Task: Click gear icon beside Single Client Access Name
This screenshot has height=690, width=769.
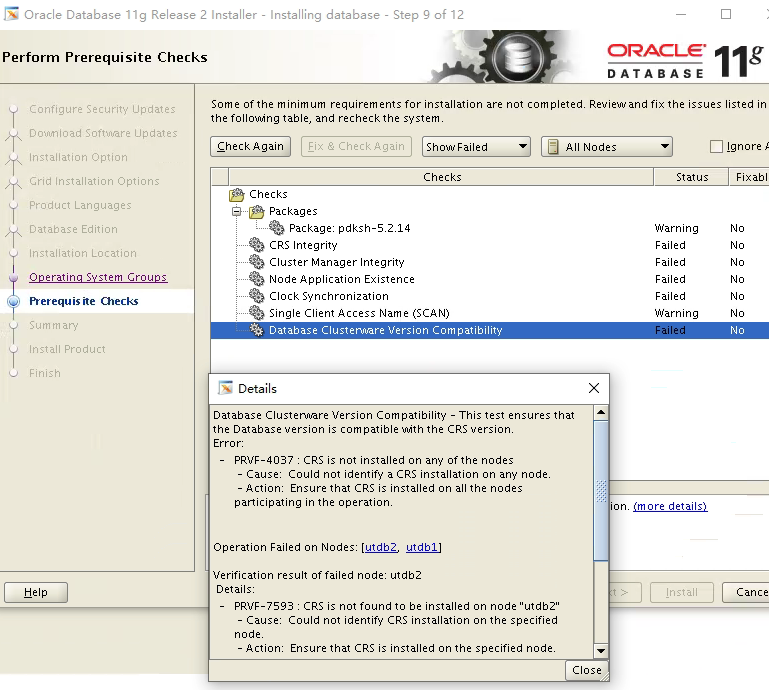Action: [256, 313]
